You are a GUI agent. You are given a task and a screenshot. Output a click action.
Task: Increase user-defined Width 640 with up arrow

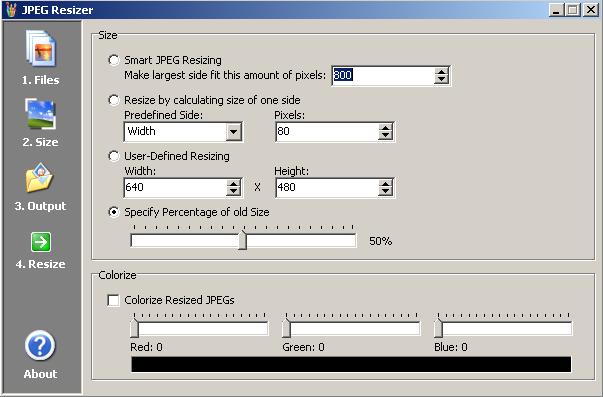233,183
